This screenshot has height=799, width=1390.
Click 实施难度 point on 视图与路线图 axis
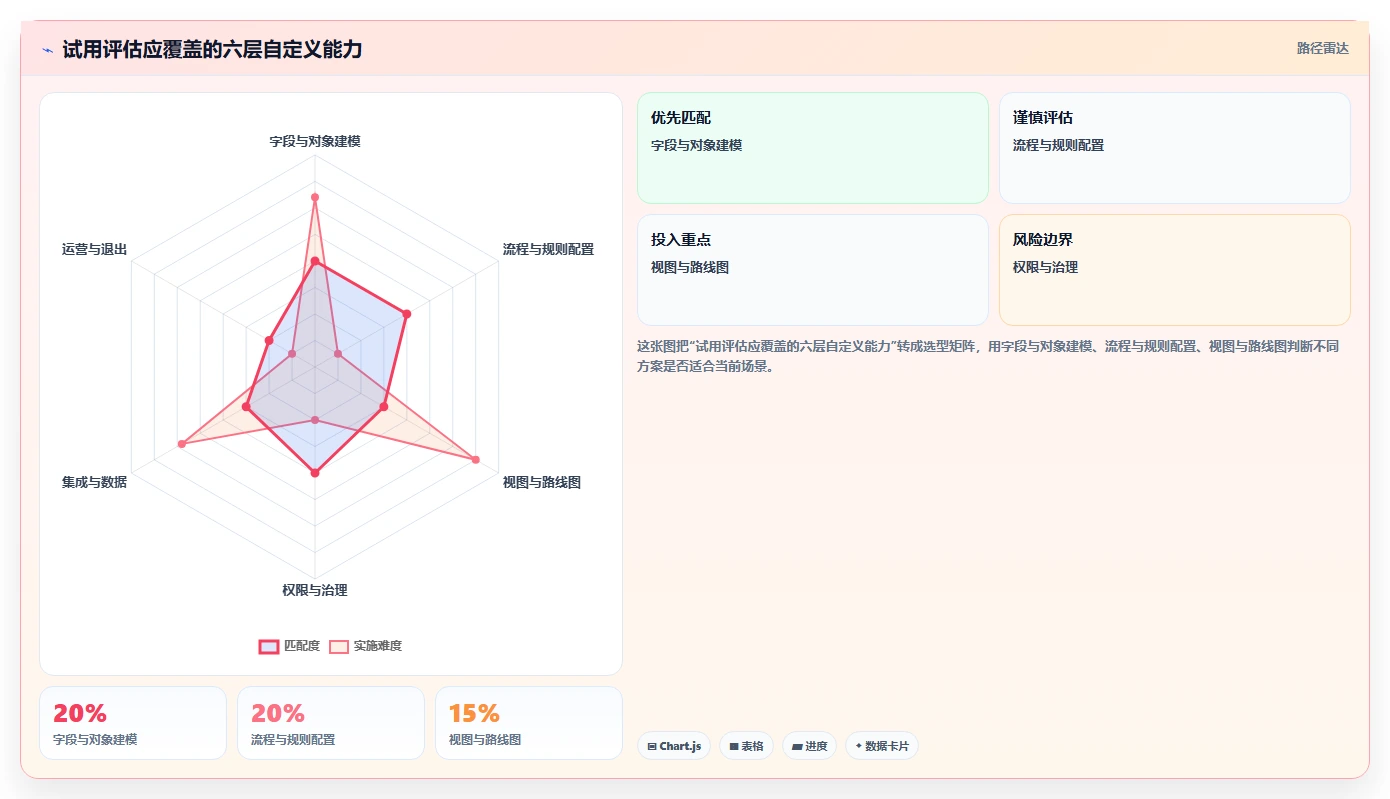point(475,459)
